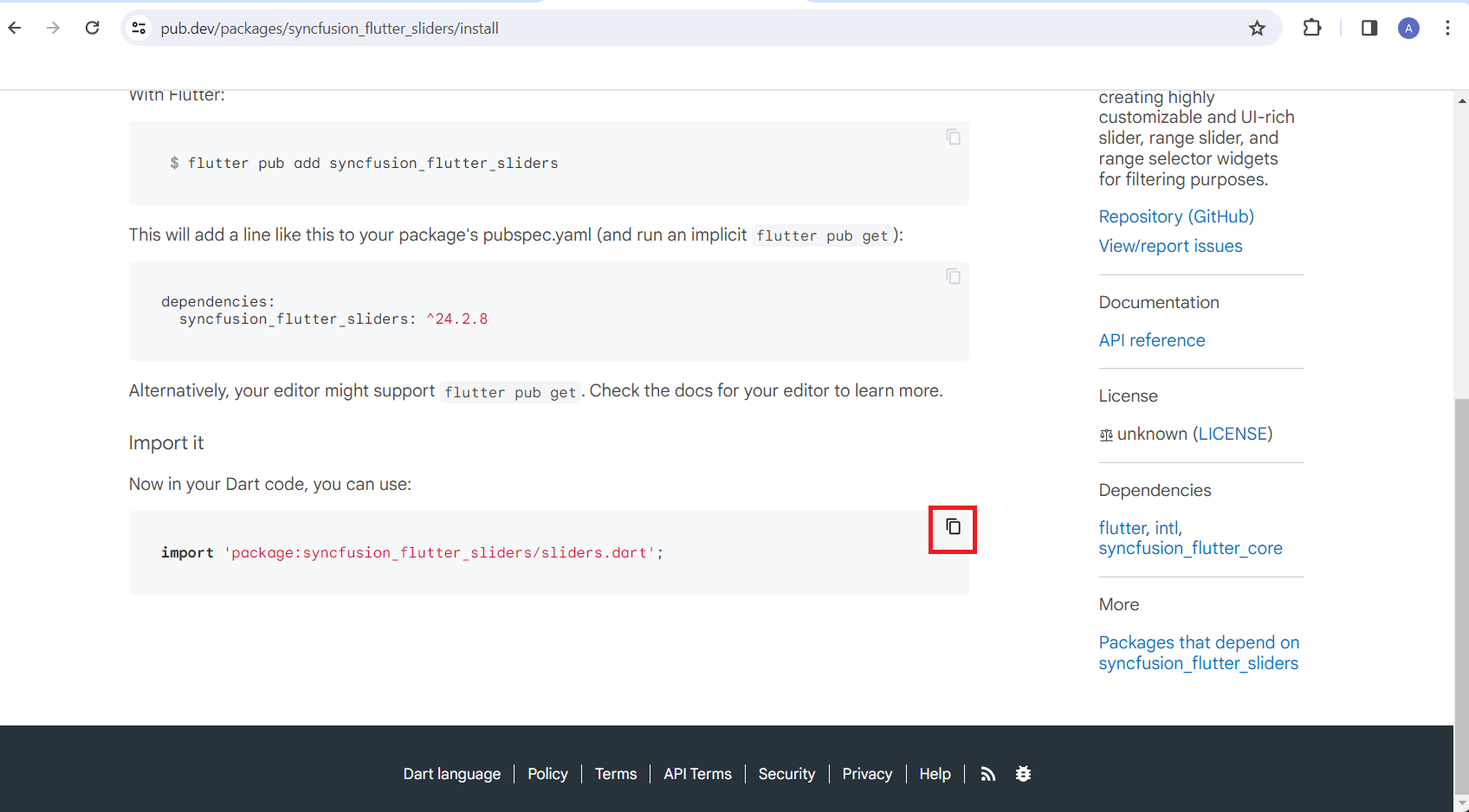1469x812 pixels.
Task: Open the LICENSE link
Action: [1233, 434]
